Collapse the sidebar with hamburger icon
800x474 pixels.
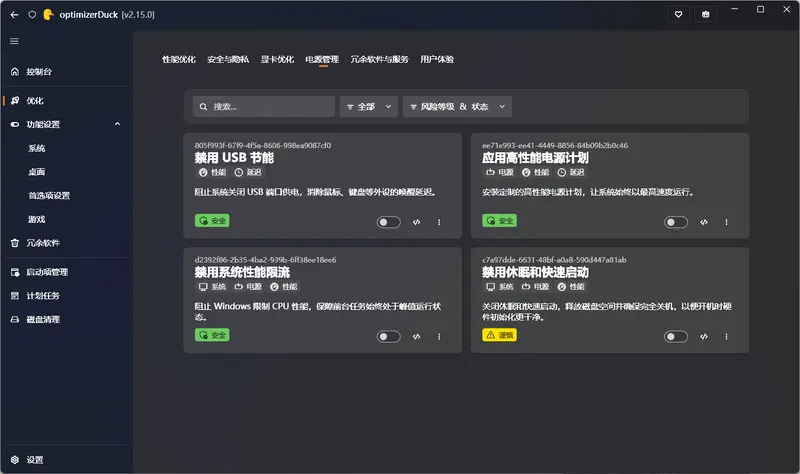14,41
